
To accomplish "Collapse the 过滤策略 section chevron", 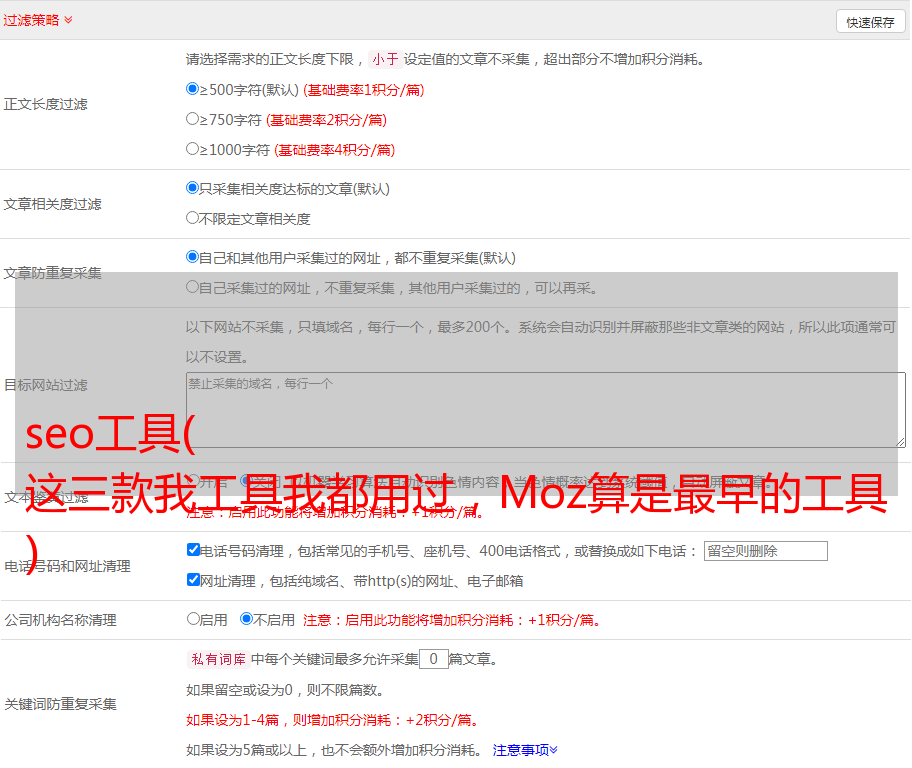I will pyautogui.click(x=69, y=20).
